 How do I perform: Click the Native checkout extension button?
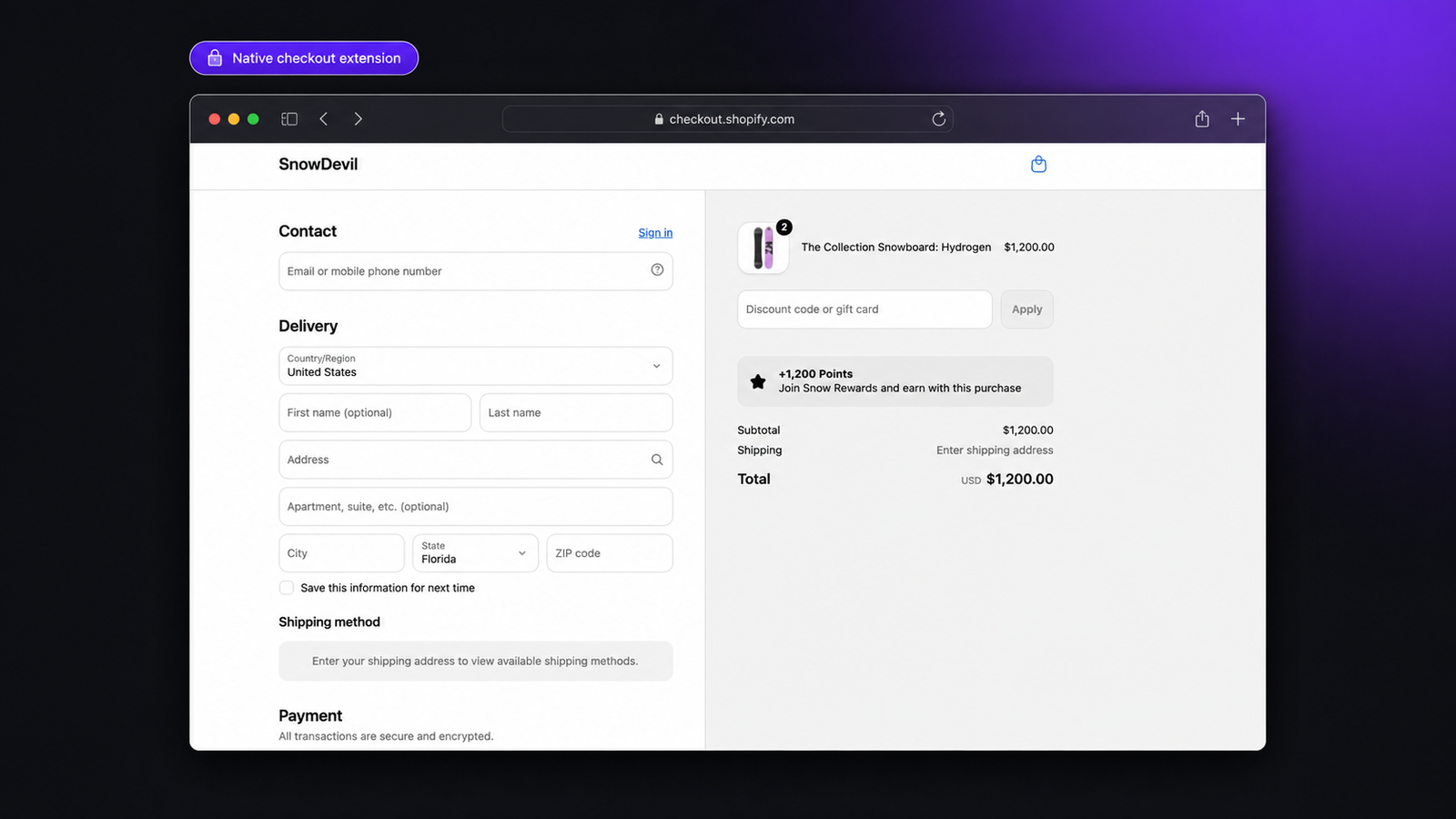pyautogui.click(x=304, y=58)
